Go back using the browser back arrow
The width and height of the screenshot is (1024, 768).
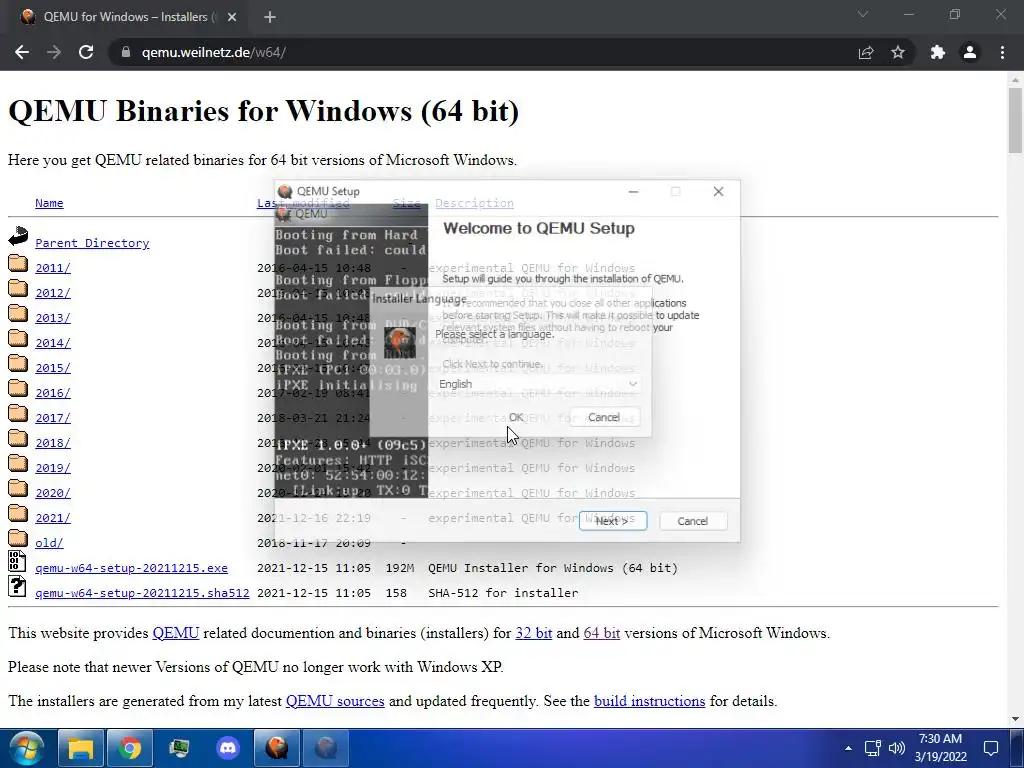(x=22, y=52)
